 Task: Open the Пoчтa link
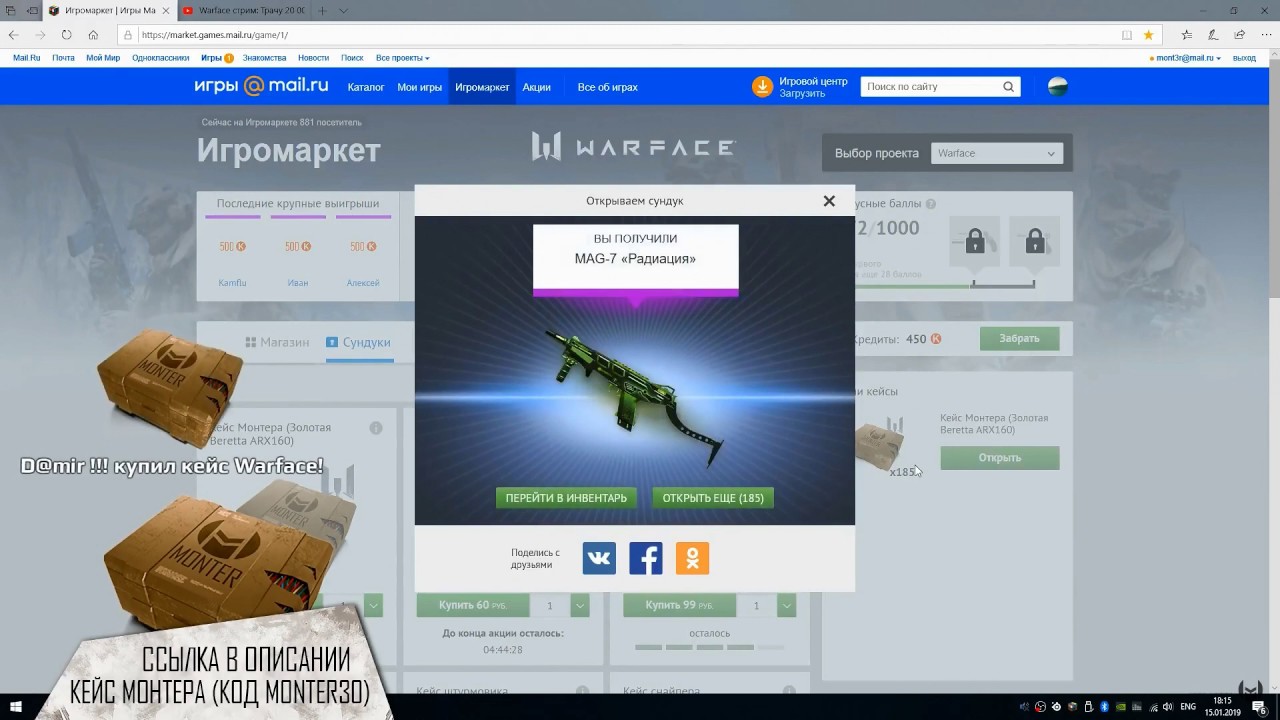pos(63,58)
